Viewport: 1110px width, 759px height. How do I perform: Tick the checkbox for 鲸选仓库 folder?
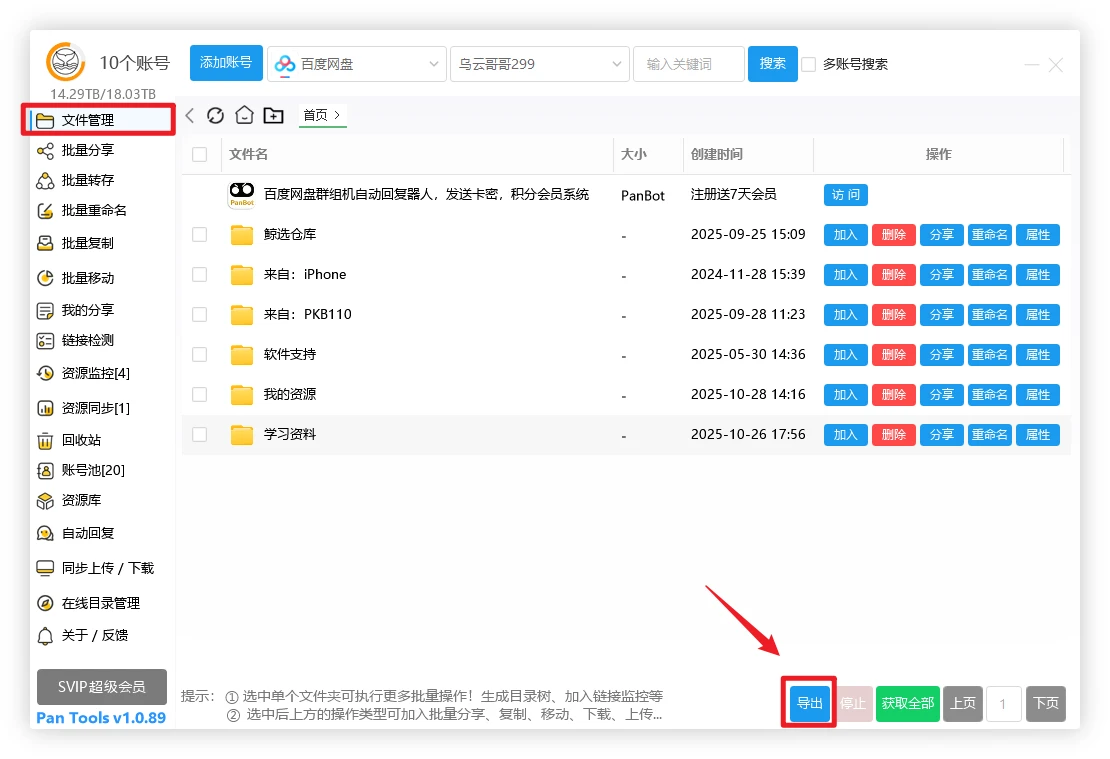tap(200, 234)
